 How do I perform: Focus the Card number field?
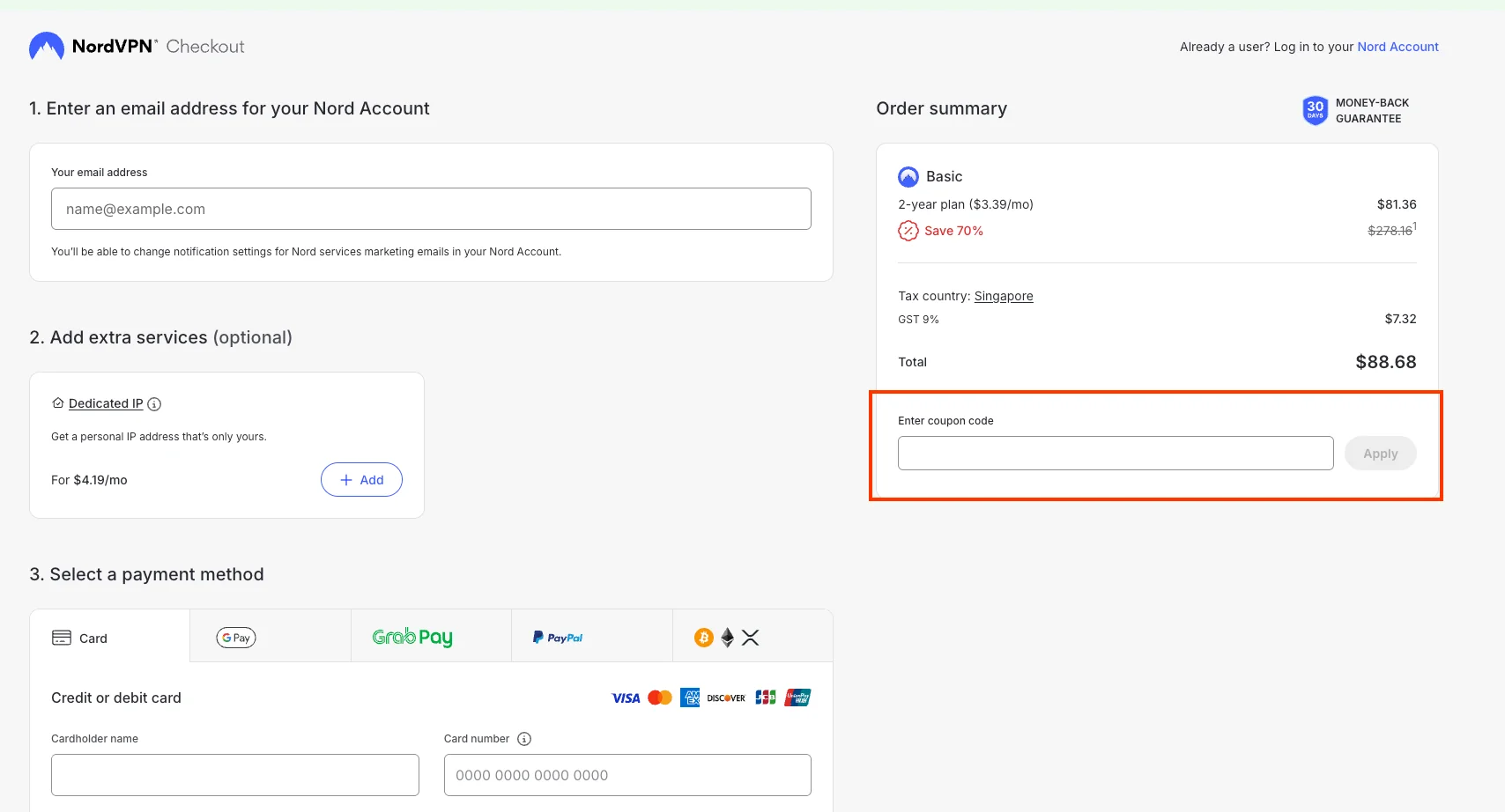[x=627, y=775]
